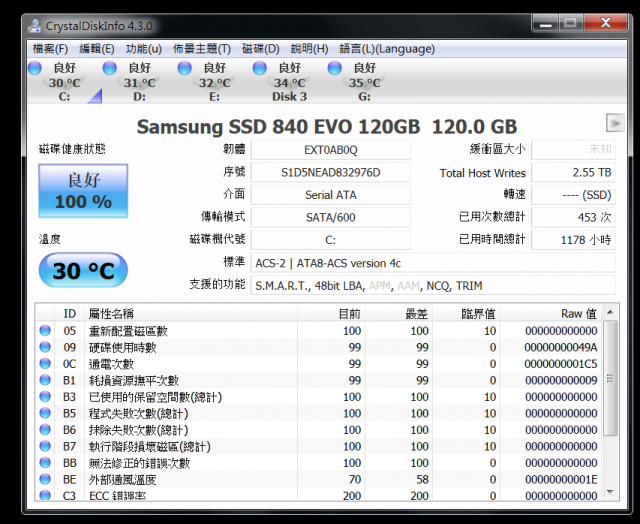The image size is (640, 524).
Task: Switch to the D: 31 °C disk
Action: (x=139, y=82)
